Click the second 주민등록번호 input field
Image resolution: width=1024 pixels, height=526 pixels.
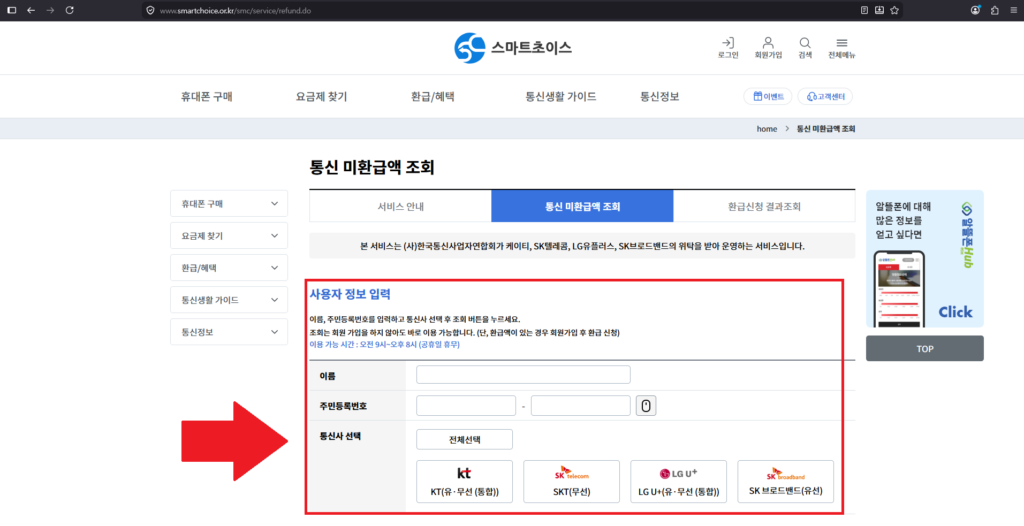tap(581, 406)
